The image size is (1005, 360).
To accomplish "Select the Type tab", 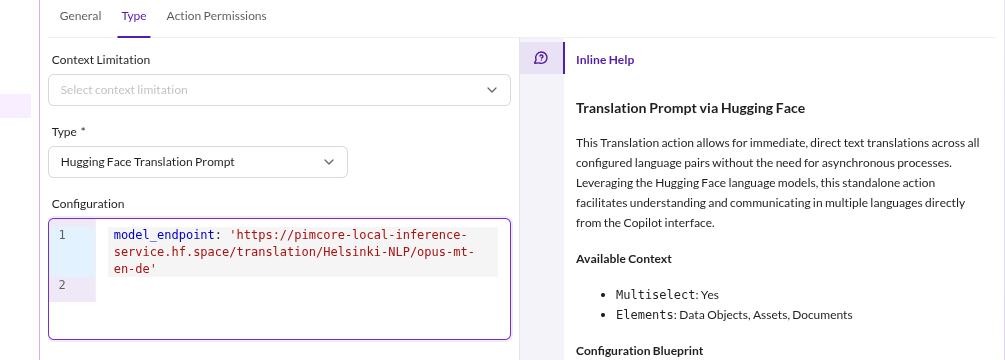I will click(x=134, y=16).
